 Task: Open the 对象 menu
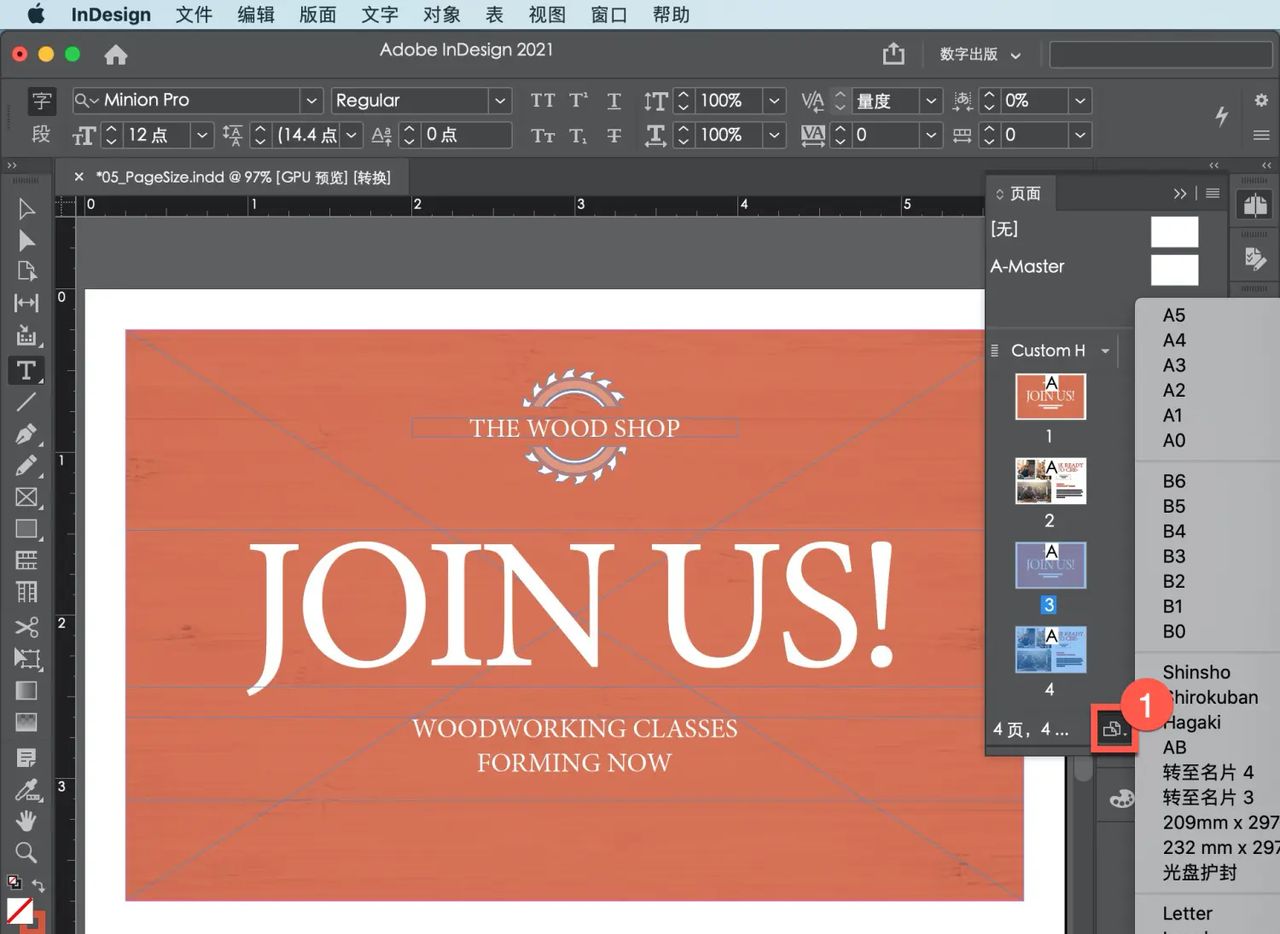[441, 15]
